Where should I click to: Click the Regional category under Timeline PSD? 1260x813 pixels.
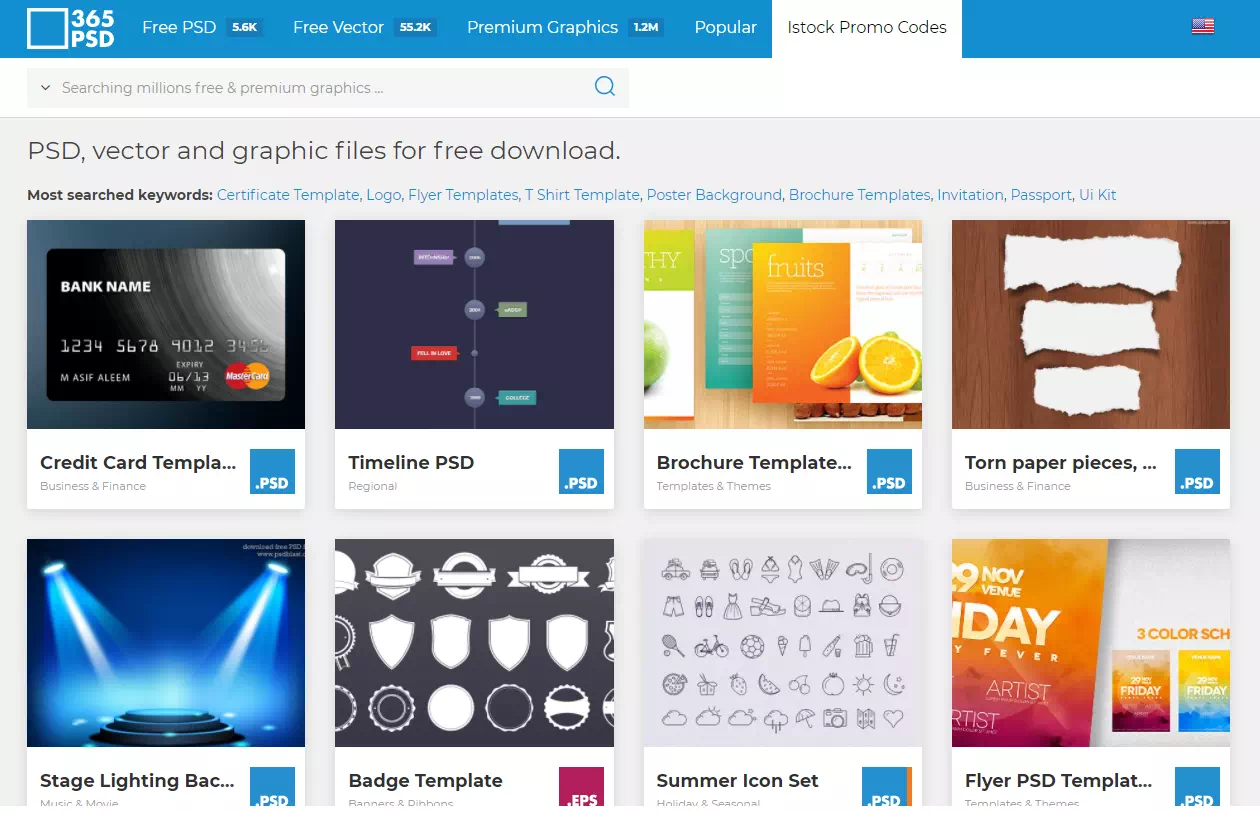pos(373,486)
